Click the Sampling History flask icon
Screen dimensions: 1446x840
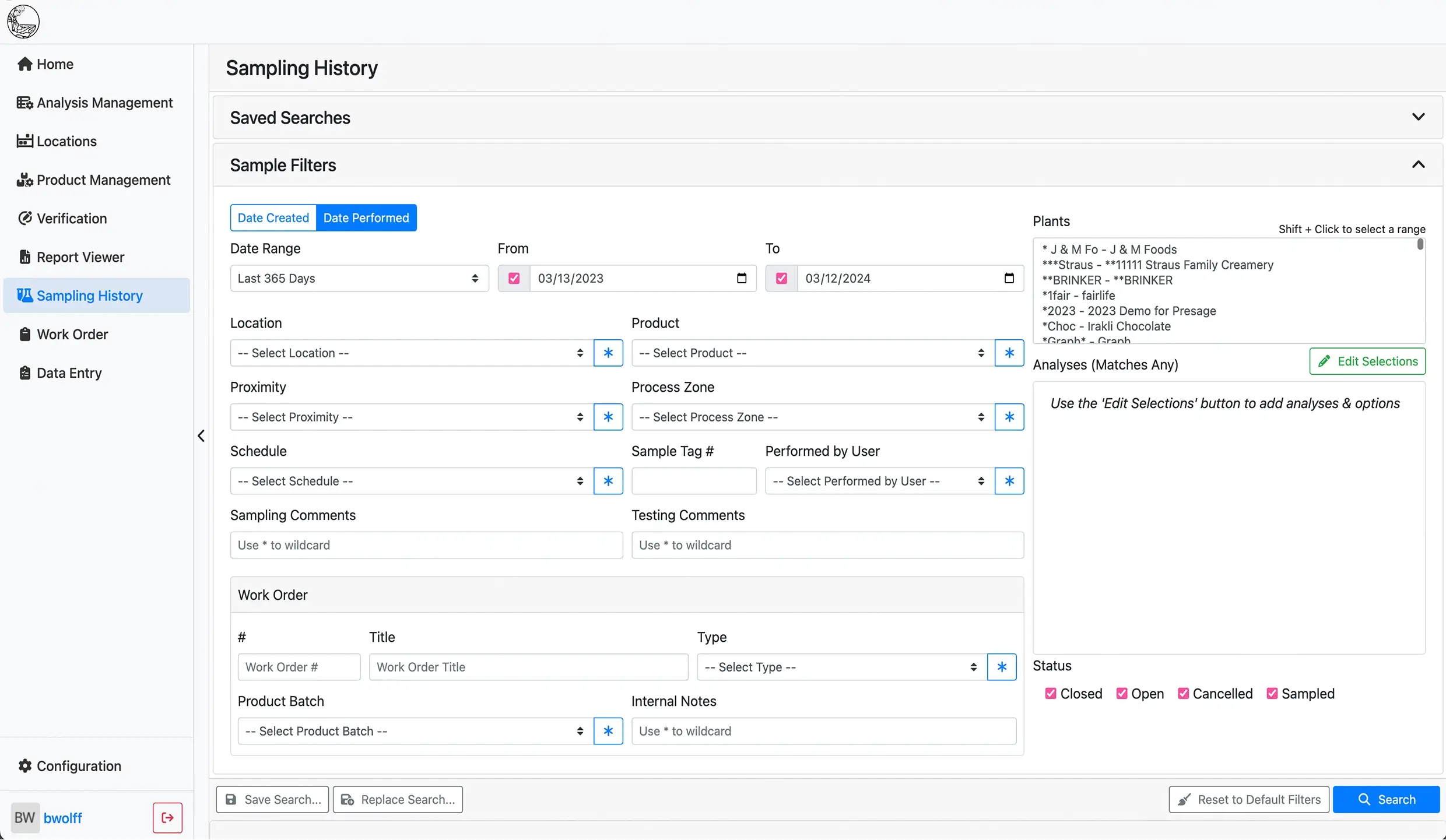click(24, 296)
